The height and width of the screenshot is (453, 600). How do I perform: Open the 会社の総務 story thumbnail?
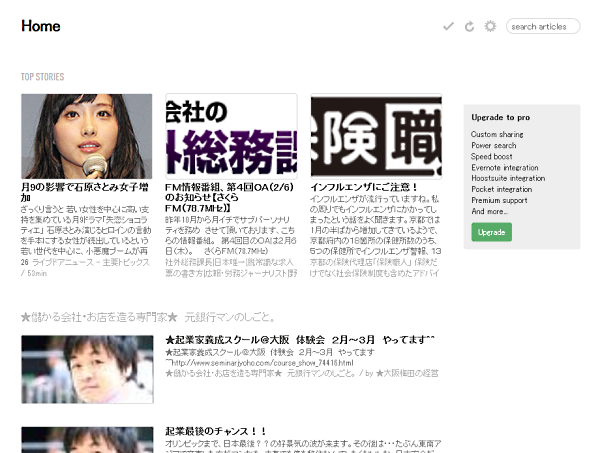(231, 136)
